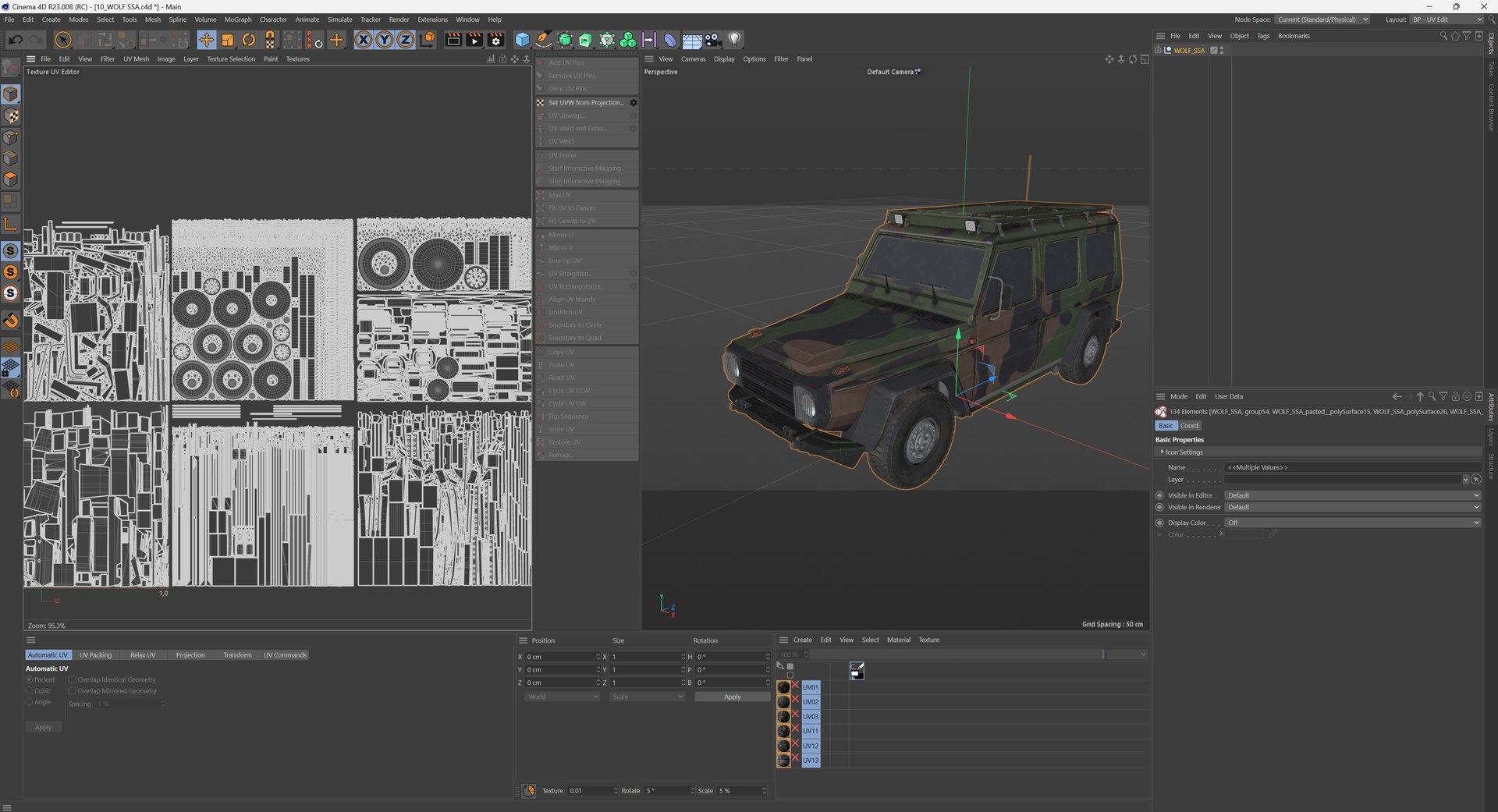Activate the Scale tool
This screenshot has width=1498, height=812.
(228, 40)
